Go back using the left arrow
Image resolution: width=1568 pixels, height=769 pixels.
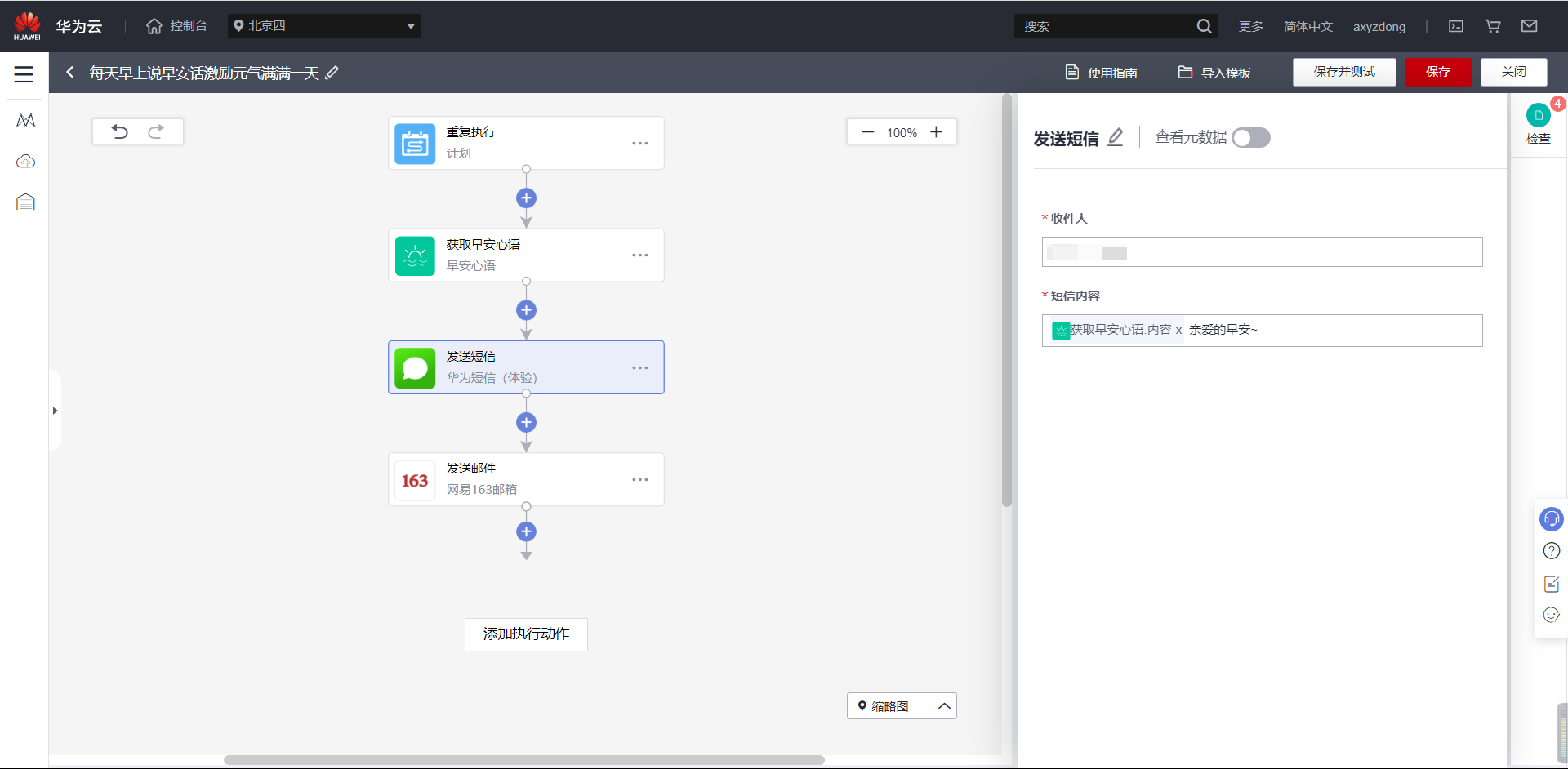tap(70, 73)
